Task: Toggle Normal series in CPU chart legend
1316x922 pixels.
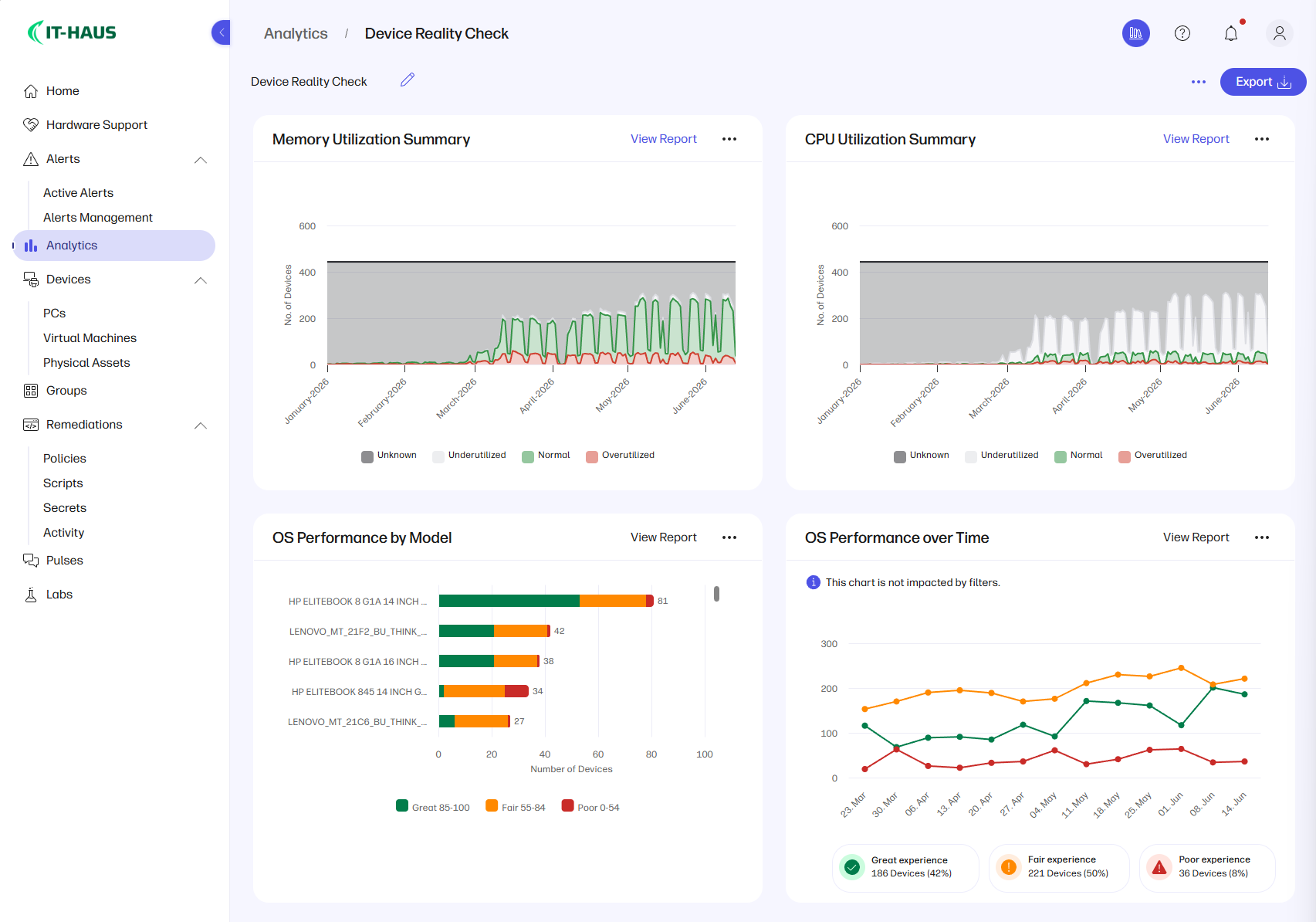Action: pyautogui.click(x=1079, y=456)
